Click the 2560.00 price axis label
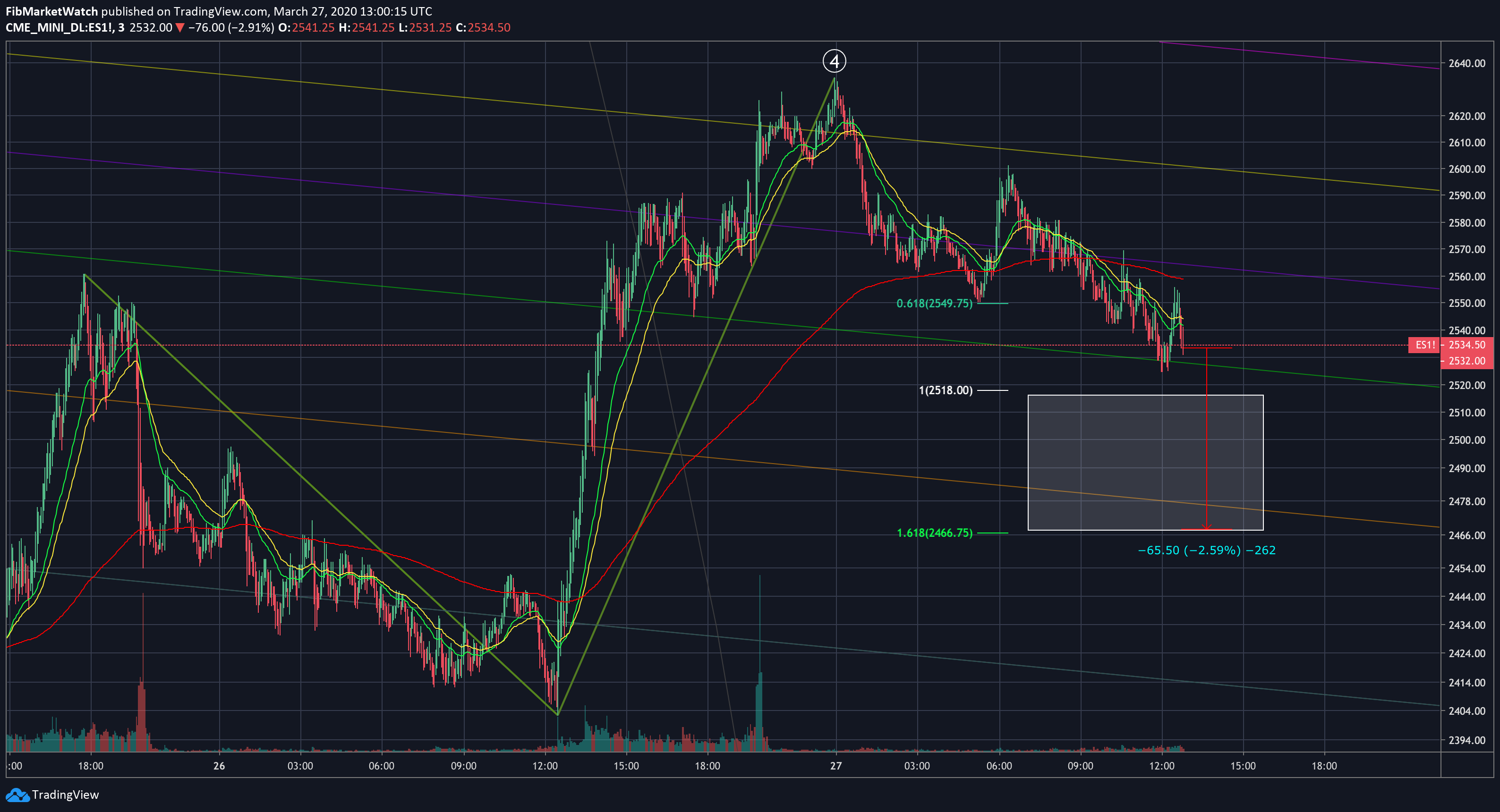 pos(1467,277)
